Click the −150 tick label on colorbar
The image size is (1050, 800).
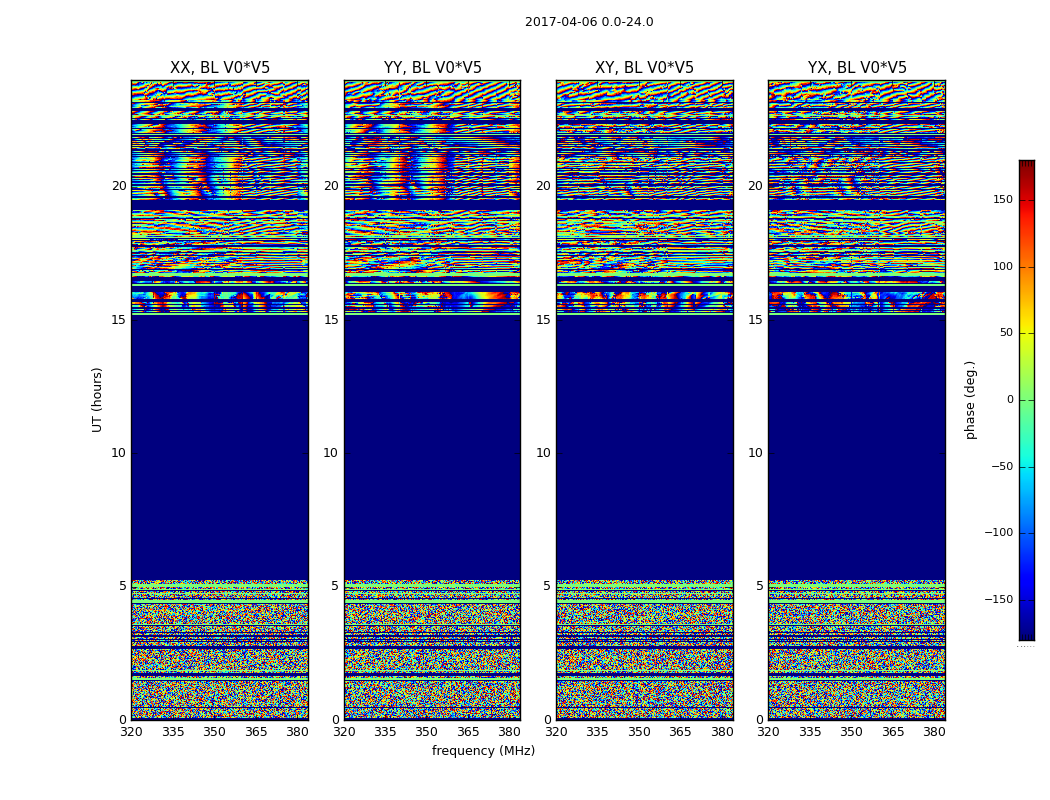pos(998,599)
